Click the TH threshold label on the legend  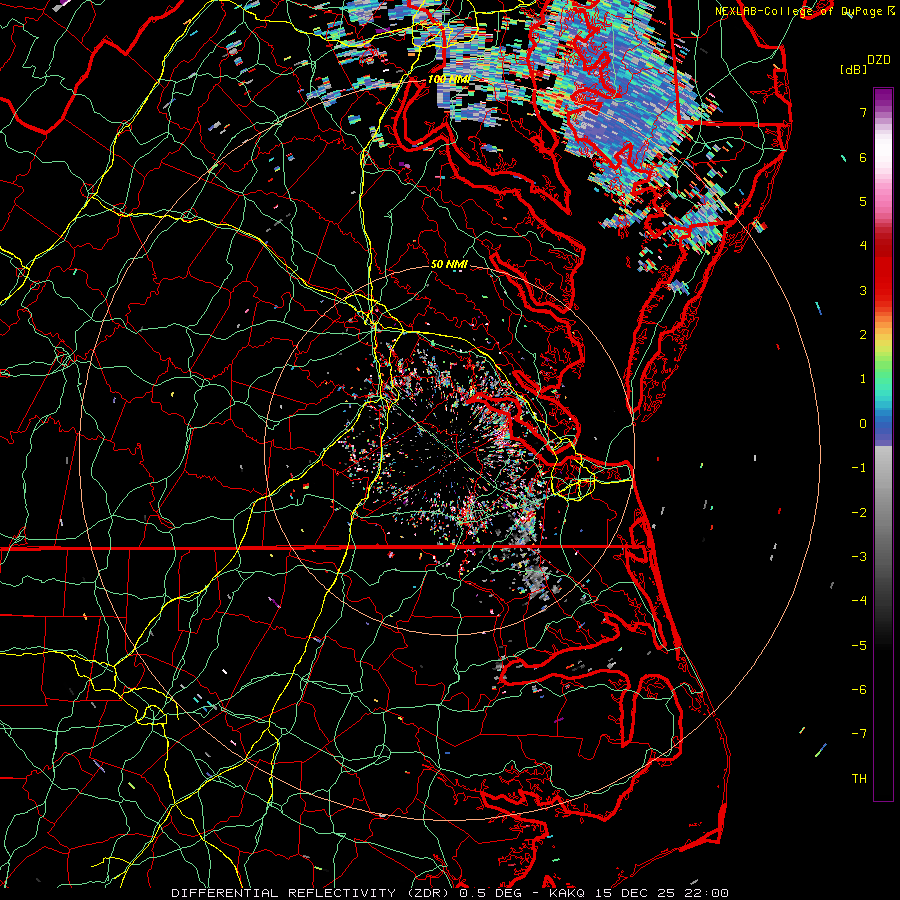(859, 779)
